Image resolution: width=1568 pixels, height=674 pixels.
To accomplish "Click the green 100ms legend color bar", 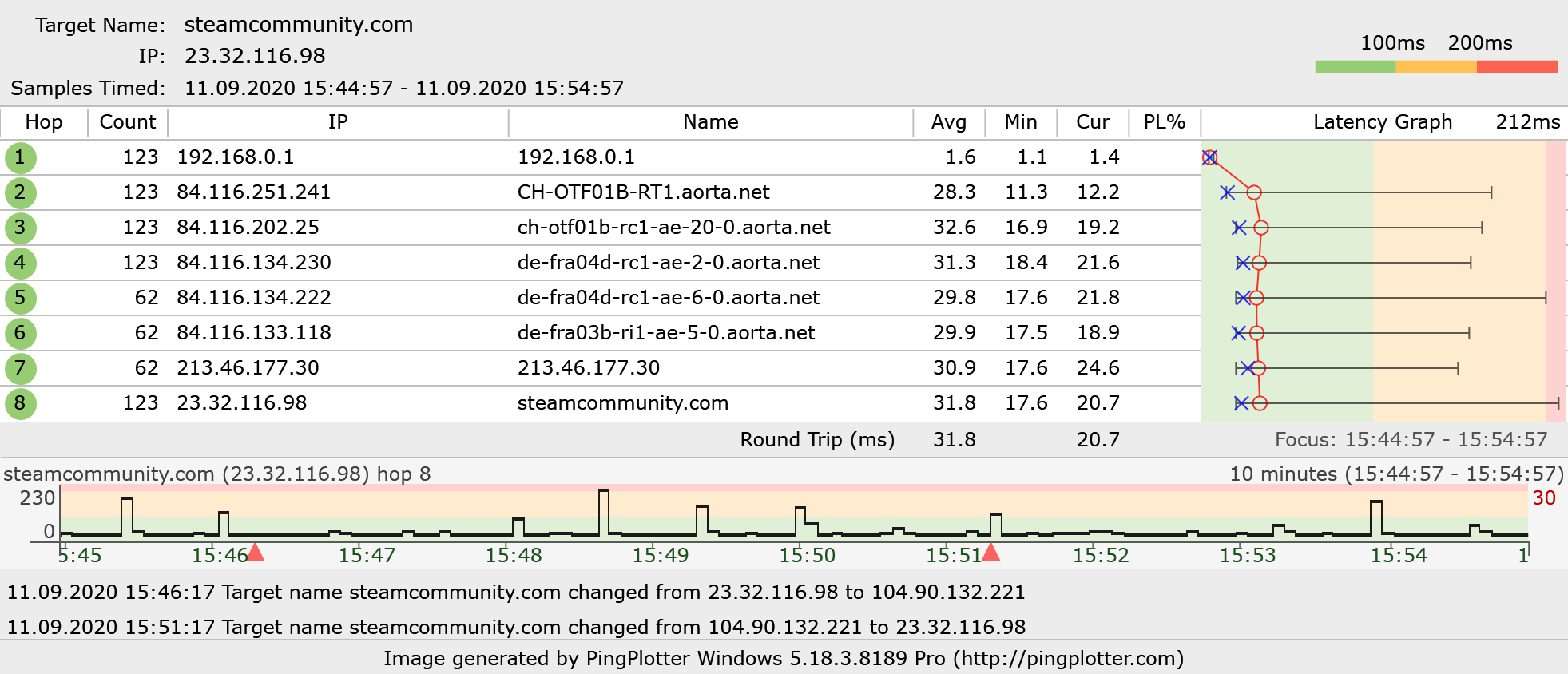I will (1355, 67).
